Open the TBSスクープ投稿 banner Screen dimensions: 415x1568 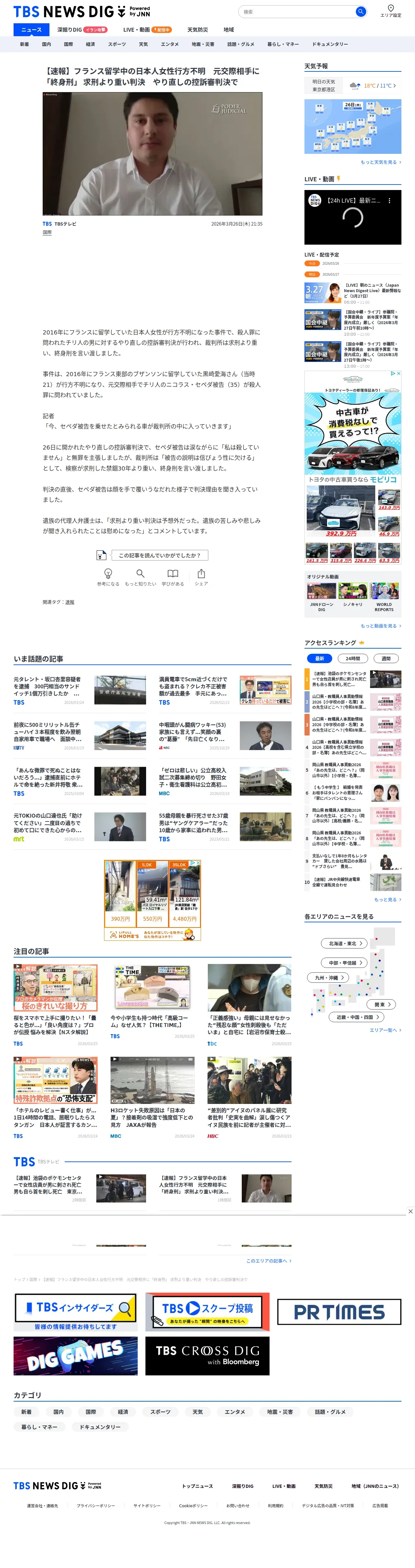tap(207, 1312)
